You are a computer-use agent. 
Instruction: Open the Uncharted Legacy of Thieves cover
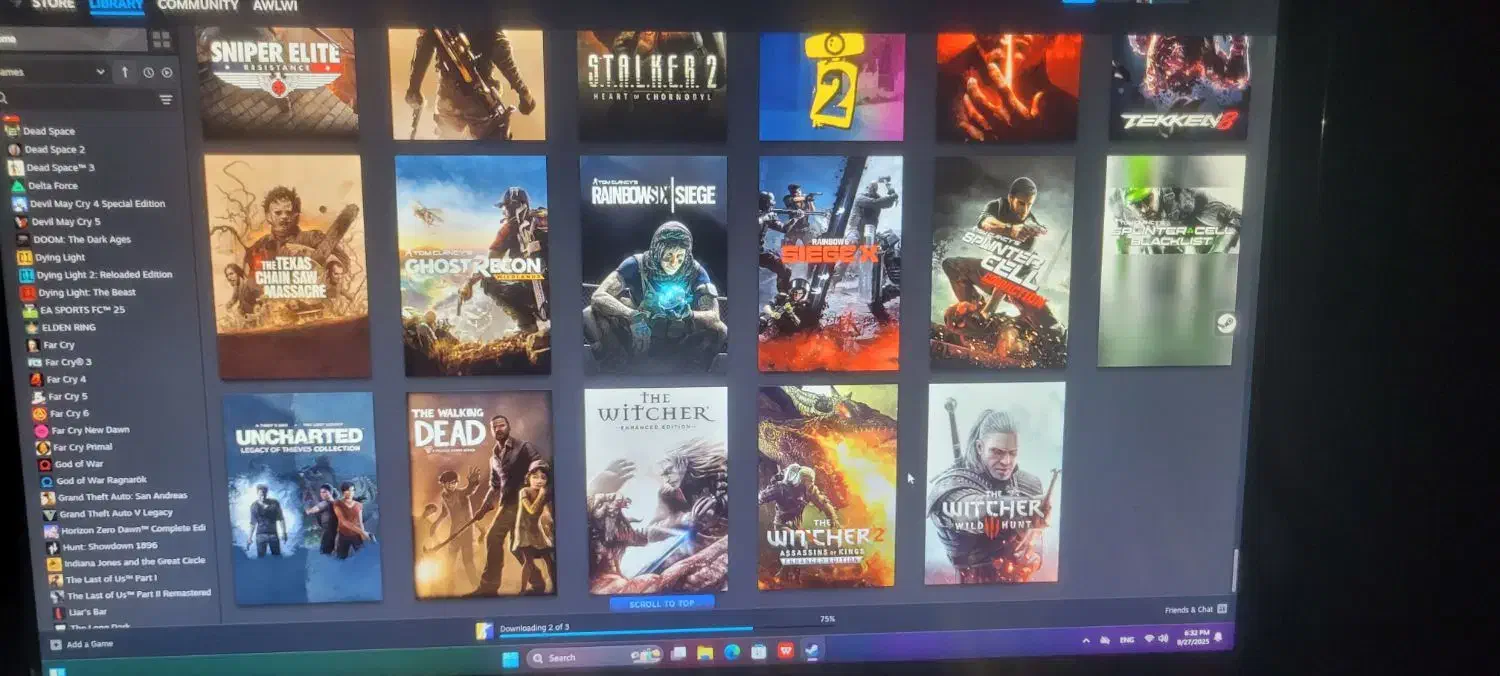(301, 498)
